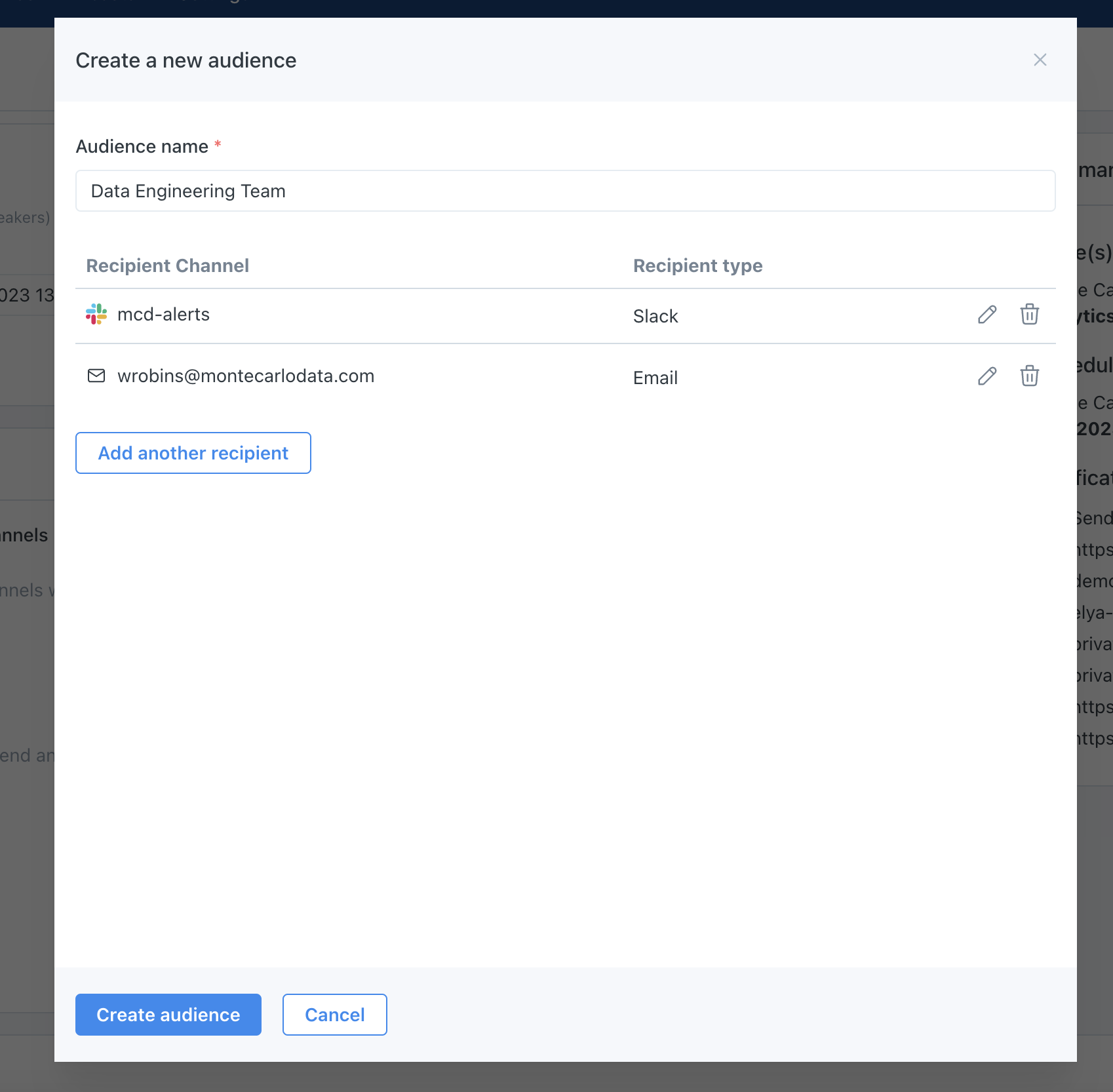Confirm with the Create audience button
Screen dimensions: 1113x1092
(x=168, y=1015)
